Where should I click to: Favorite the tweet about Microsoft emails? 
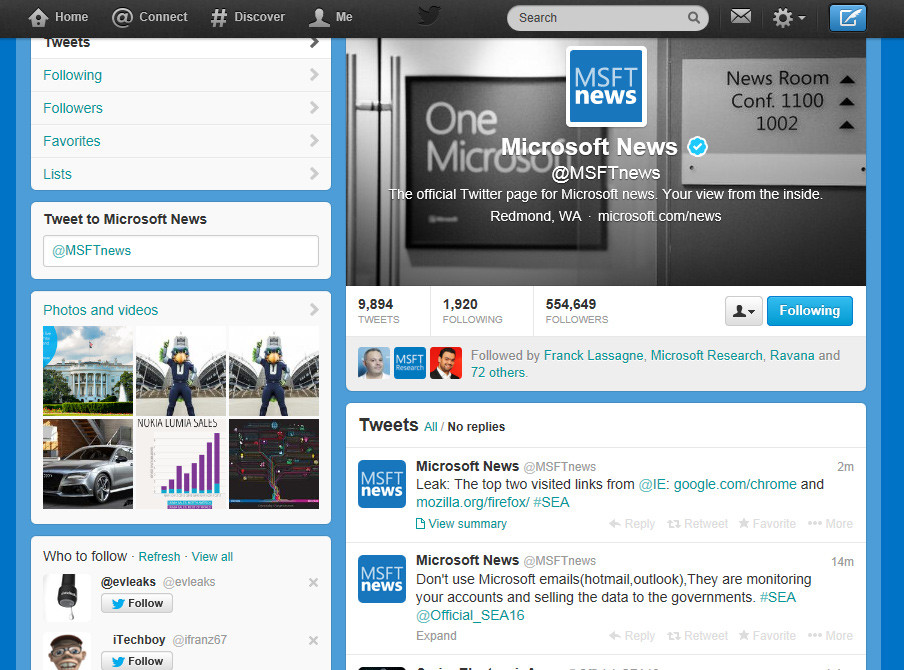tap(766, 635)
